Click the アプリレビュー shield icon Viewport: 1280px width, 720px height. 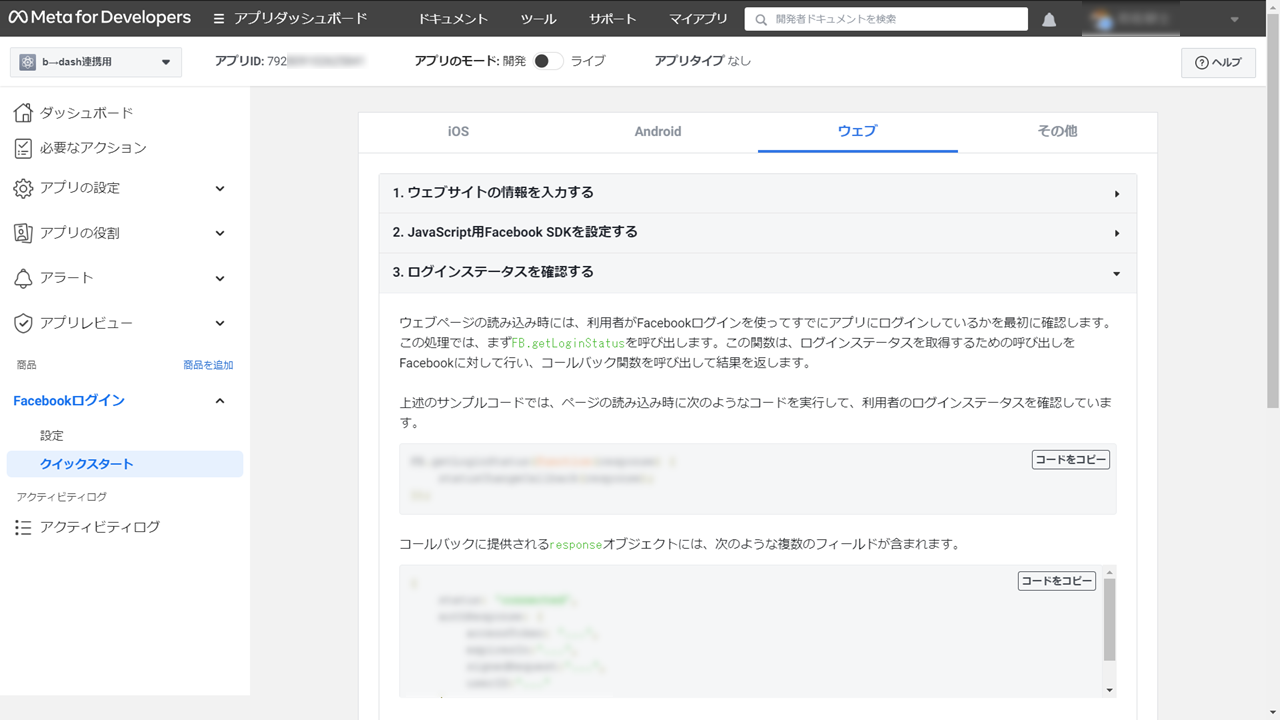click(23, 323)
